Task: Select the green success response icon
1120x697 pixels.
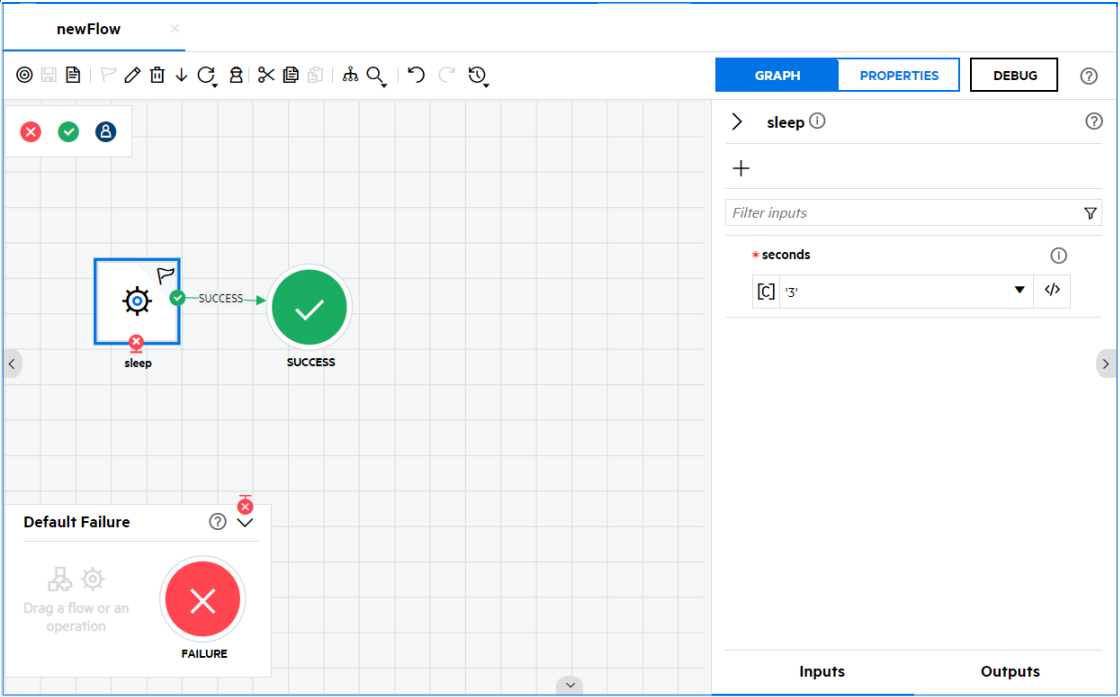Action: coord(68,131)
